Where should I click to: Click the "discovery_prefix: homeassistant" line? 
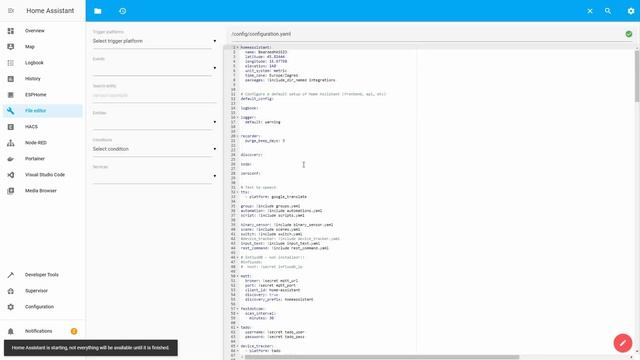click(x=279, y=300)
